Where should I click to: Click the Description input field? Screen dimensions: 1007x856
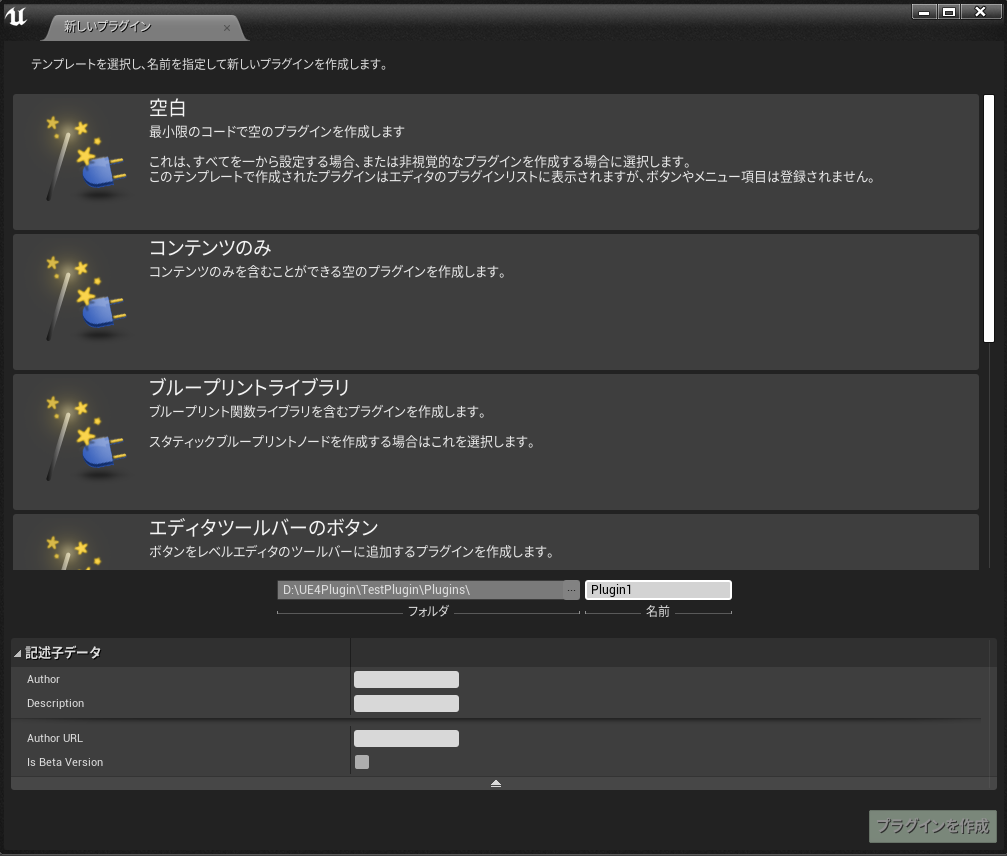pyautogui.click(x=405, y=703)
